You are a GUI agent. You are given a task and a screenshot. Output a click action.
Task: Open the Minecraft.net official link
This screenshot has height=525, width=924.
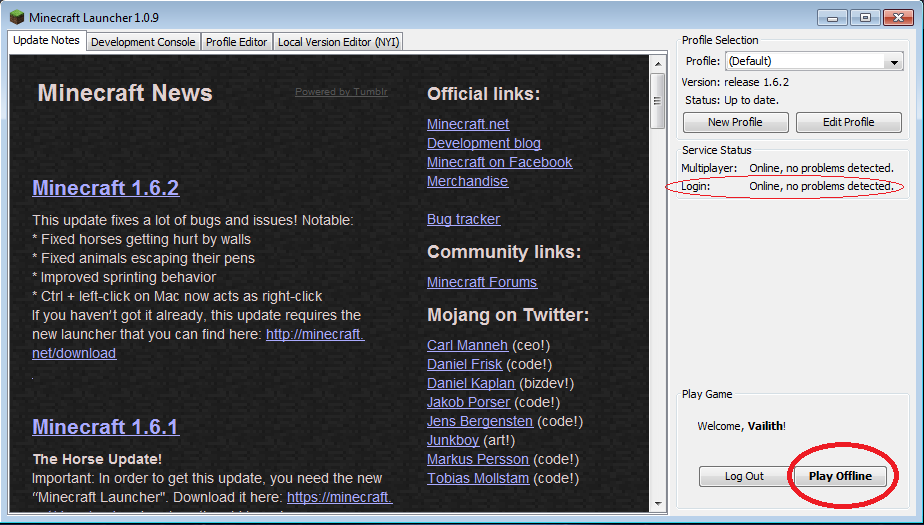(x=468, y=124)
